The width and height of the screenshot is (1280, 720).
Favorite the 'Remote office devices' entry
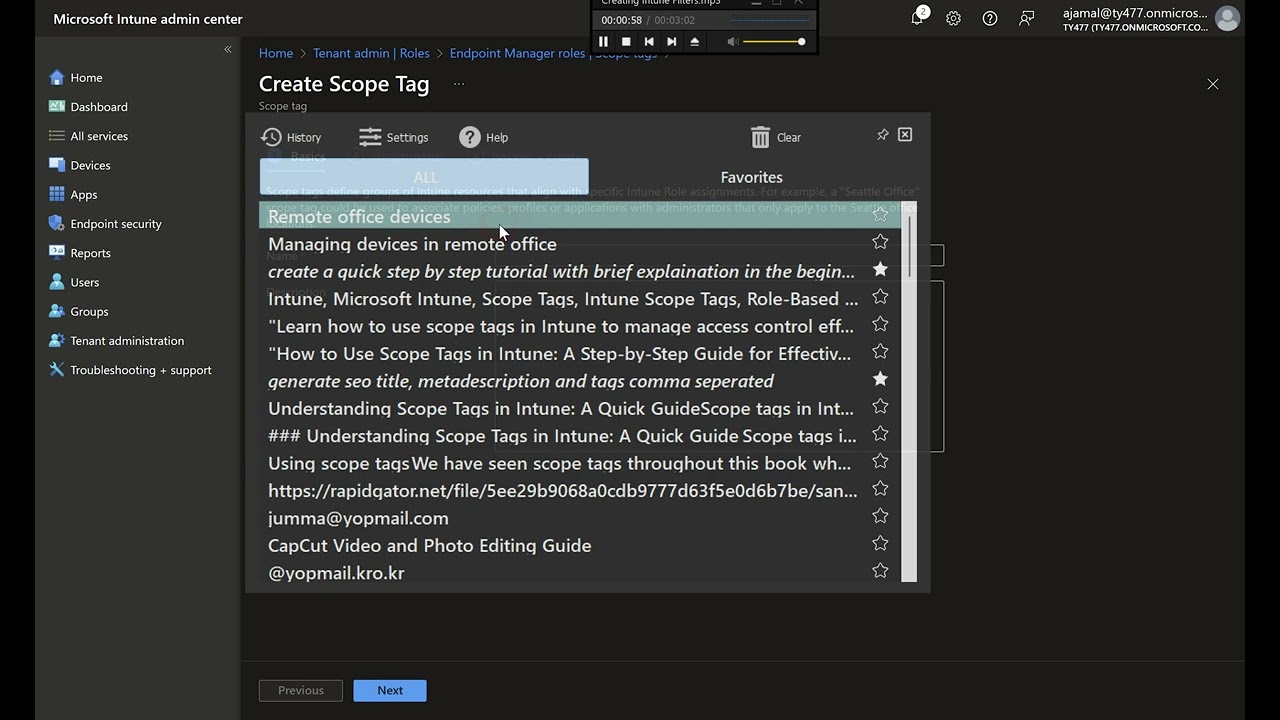click(x=880, y=215)
